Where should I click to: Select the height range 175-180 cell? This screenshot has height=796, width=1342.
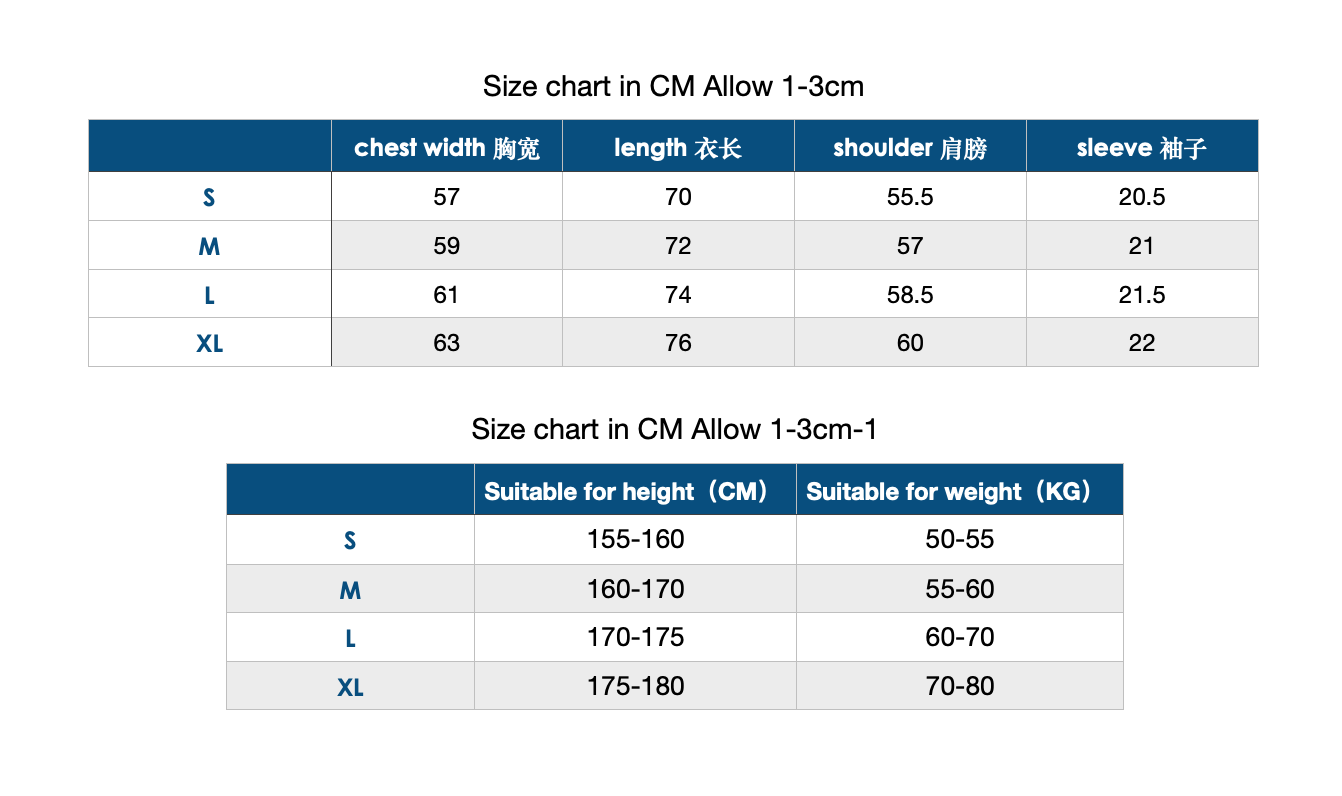click(x=635, y=687)
